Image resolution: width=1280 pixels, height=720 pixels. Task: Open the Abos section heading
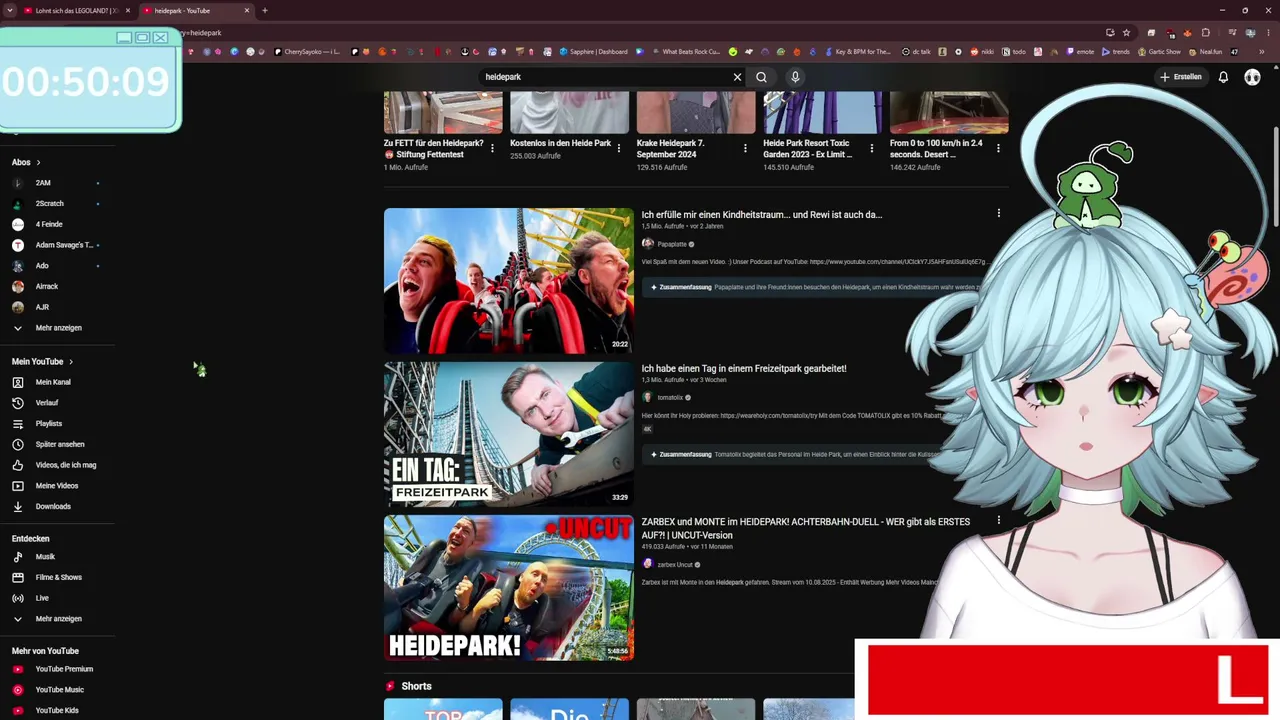coord(26,162)
